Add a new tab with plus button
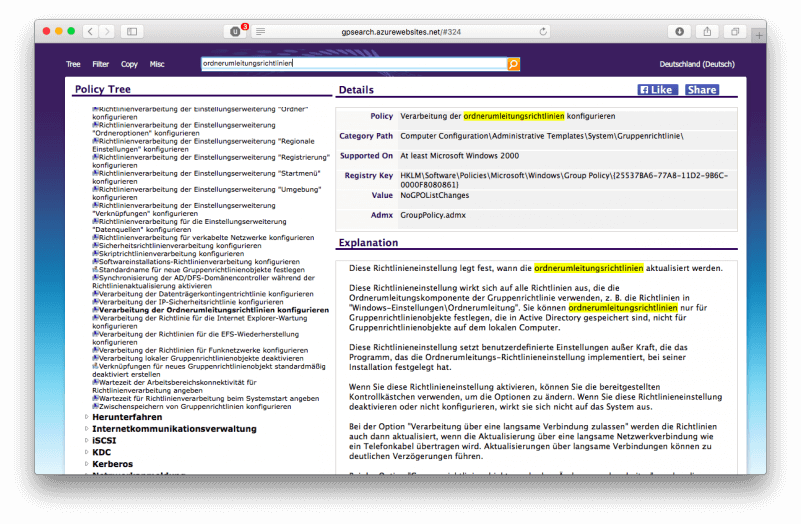The width and height of the screenshot is (801, 524). (759, 35)
